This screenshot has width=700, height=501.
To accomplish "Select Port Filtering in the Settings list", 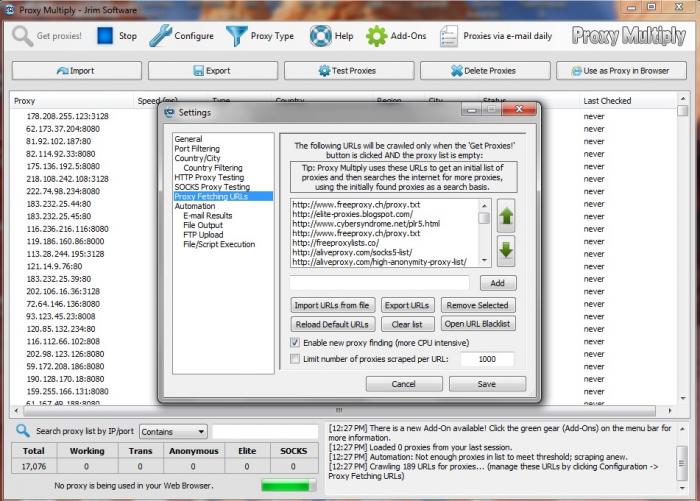I will pos(197,148).
